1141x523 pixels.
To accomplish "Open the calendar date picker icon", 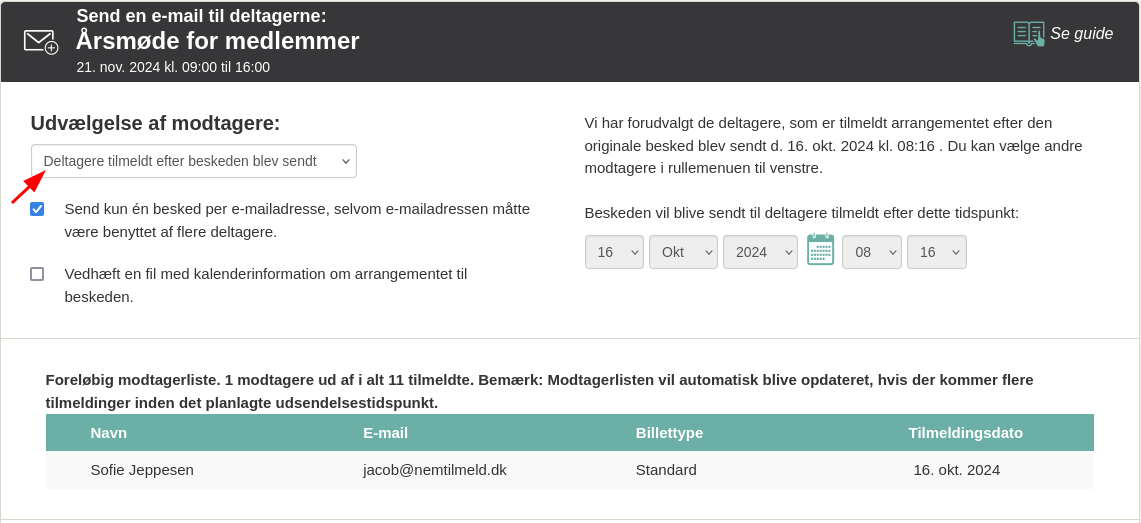I will tap(821, 249).
